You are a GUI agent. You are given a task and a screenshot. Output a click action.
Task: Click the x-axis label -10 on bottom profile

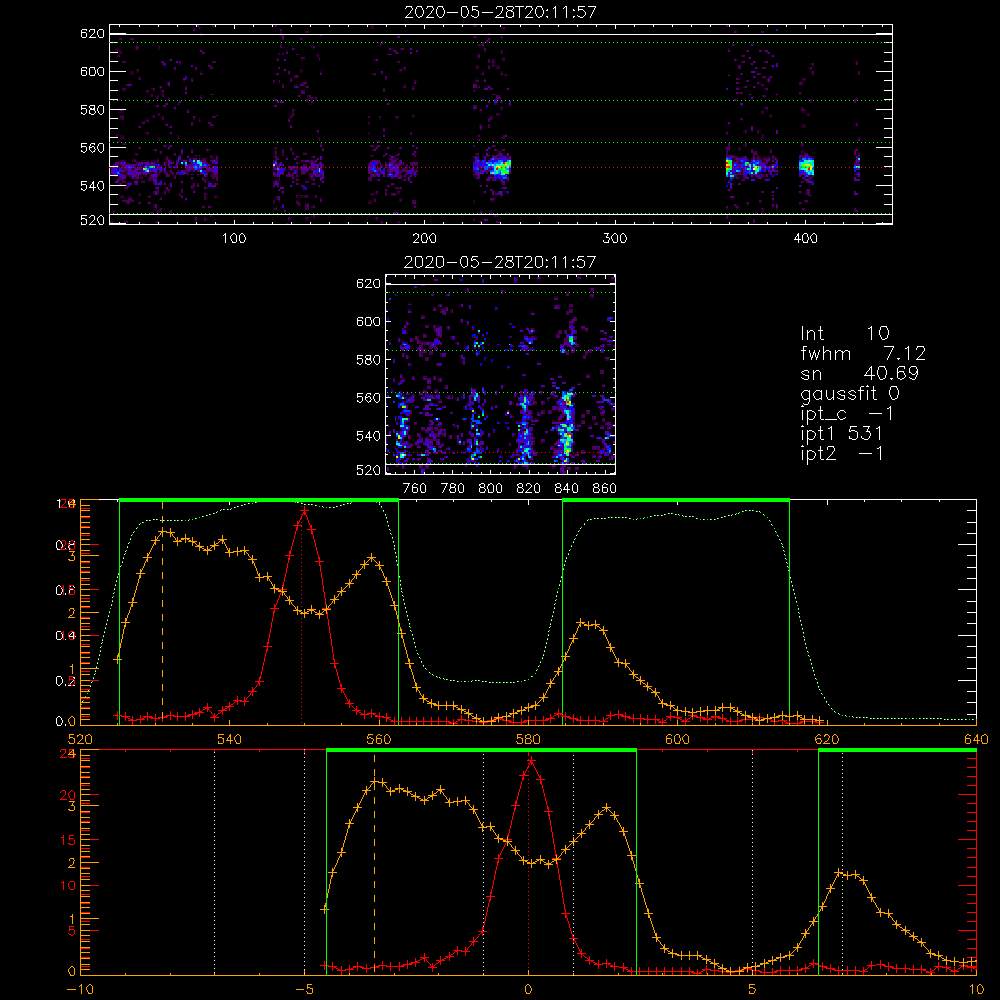80,989
